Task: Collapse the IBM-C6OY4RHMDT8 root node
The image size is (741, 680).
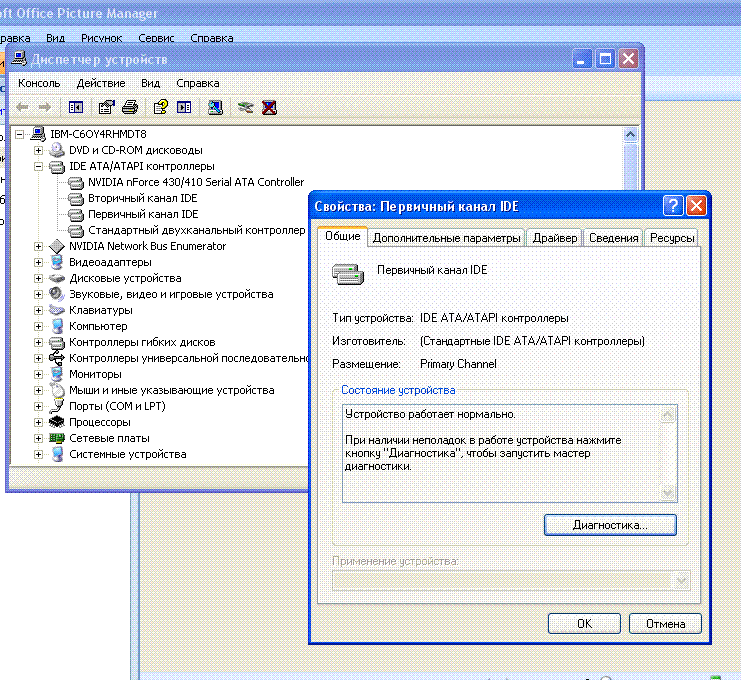Action: (x=19, y=135)
